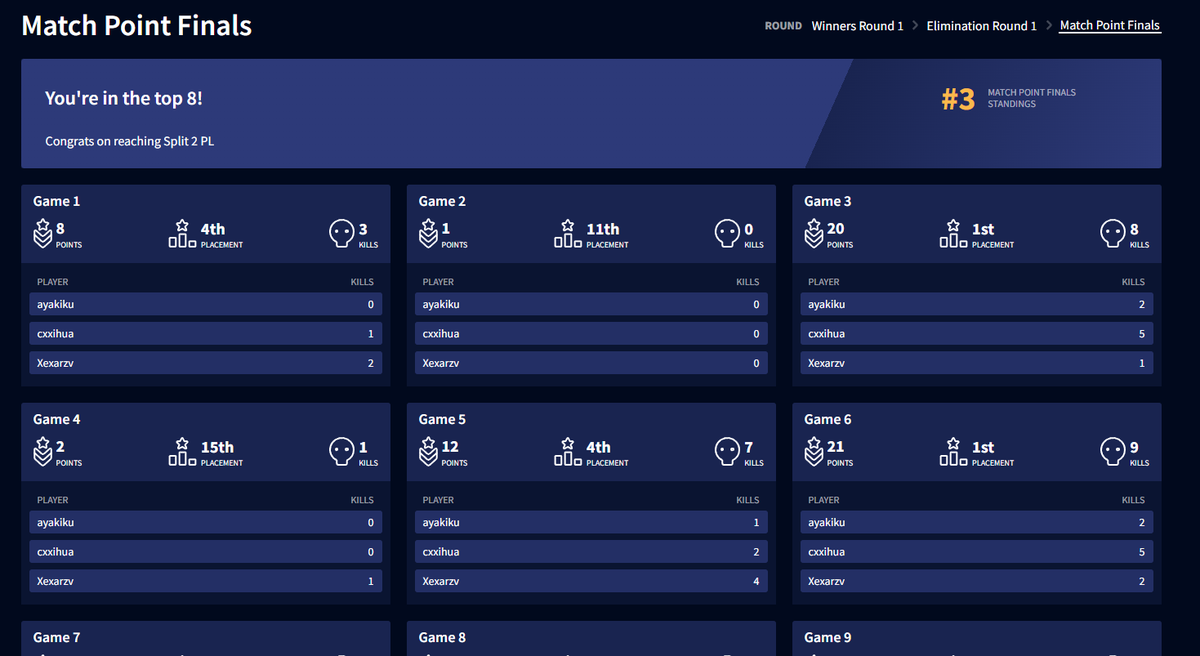Viewport: 1200px width, 656px height.
Task: Select cxxihua row in Game 1
Action: (205, 334)
